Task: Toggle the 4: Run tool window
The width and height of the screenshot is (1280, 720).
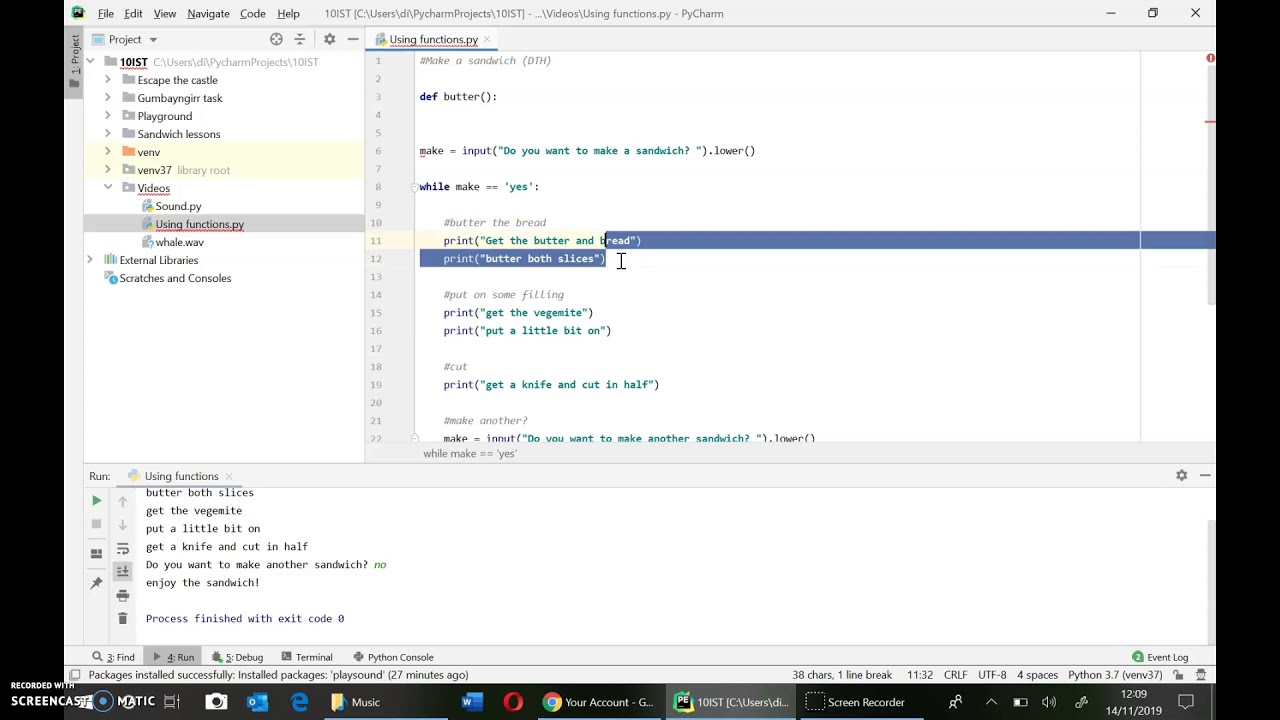Action: (174, 657)
